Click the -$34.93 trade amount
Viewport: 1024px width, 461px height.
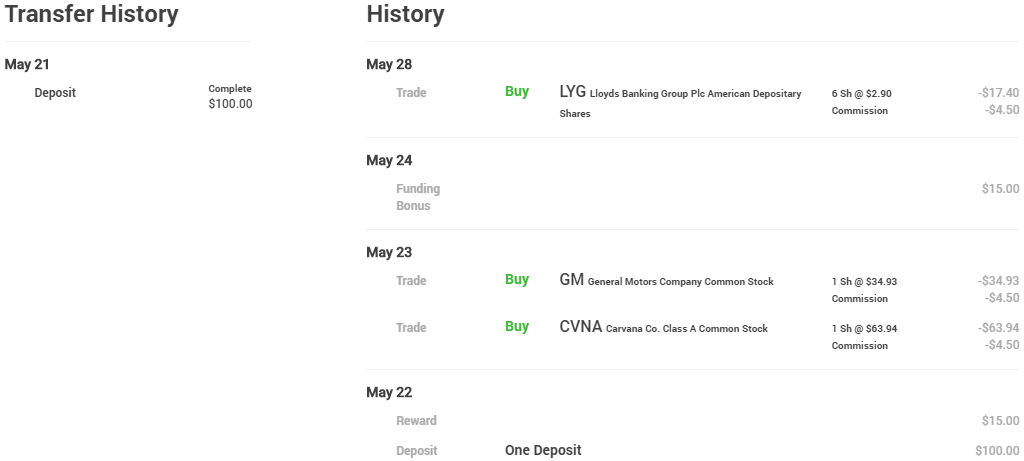(x=998, y=281)
